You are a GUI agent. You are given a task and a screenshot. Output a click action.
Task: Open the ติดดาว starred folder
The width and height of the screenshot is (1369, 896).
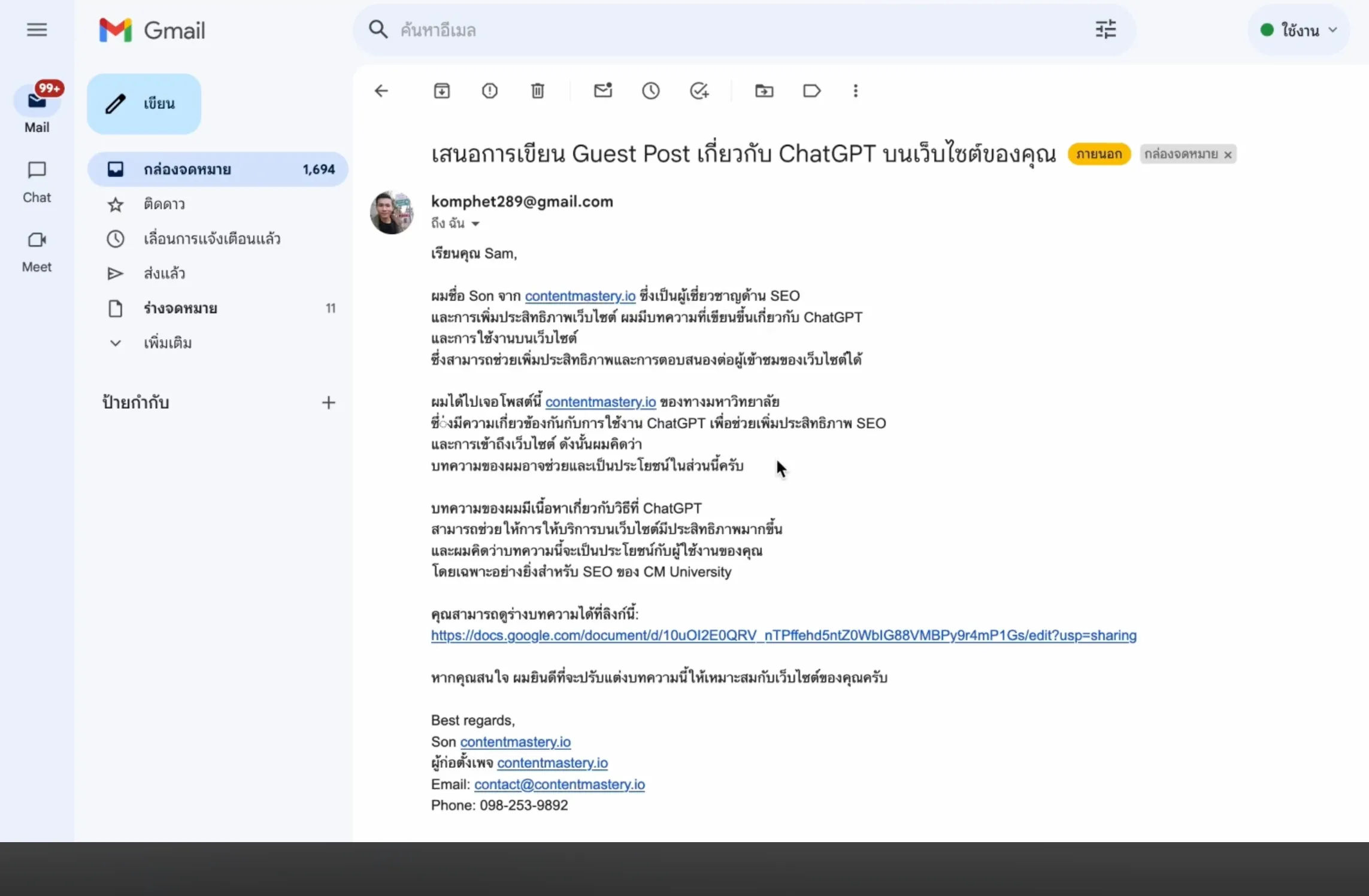click(x=218, y=205)
